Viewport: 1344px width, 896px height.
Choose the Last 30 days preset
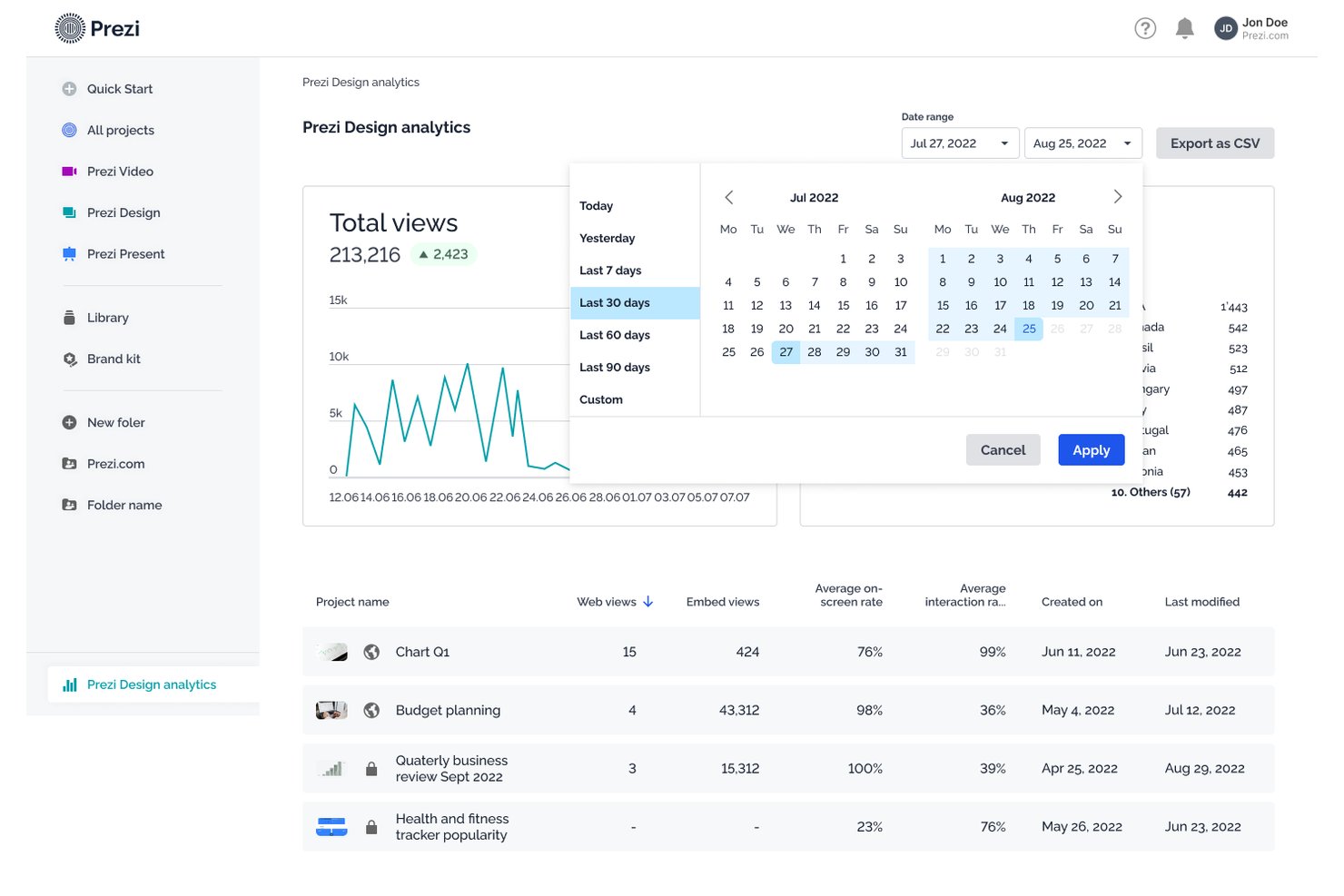point(635,303)
